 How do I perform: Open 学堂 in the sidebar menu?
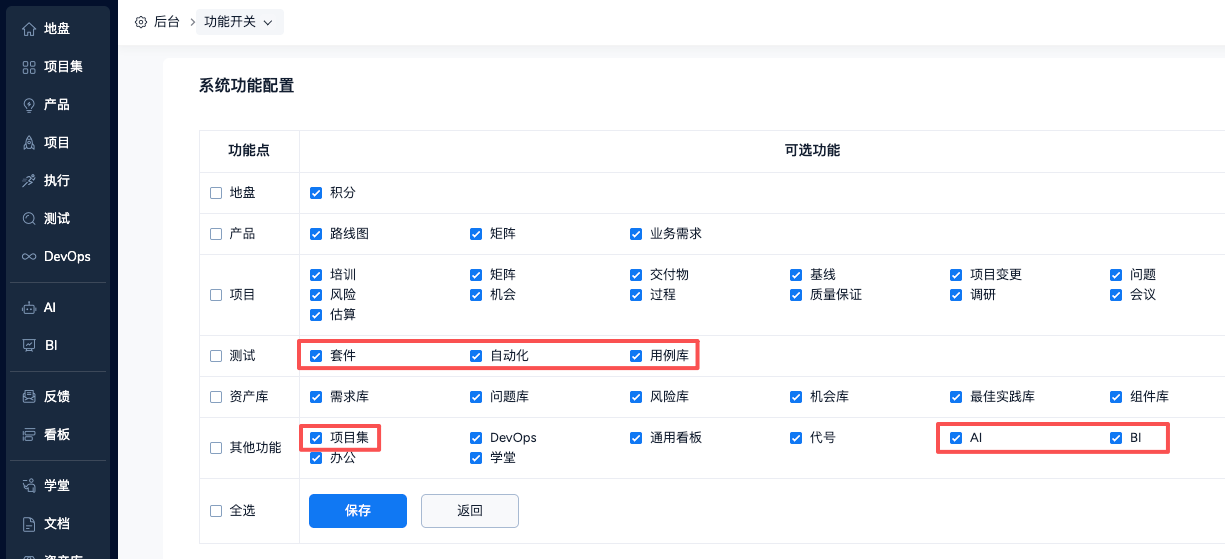pos(57,486)
